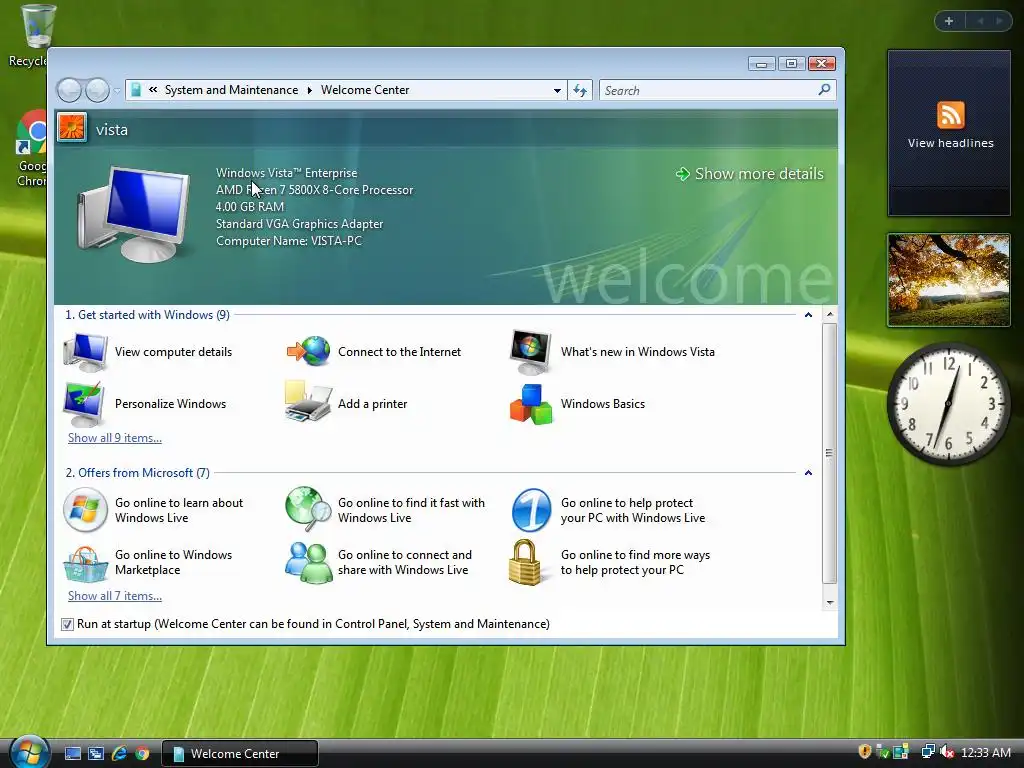Click Show all 7 items link
The width and height of the screenshot is (1024, 768).
(x=115, y=596)
